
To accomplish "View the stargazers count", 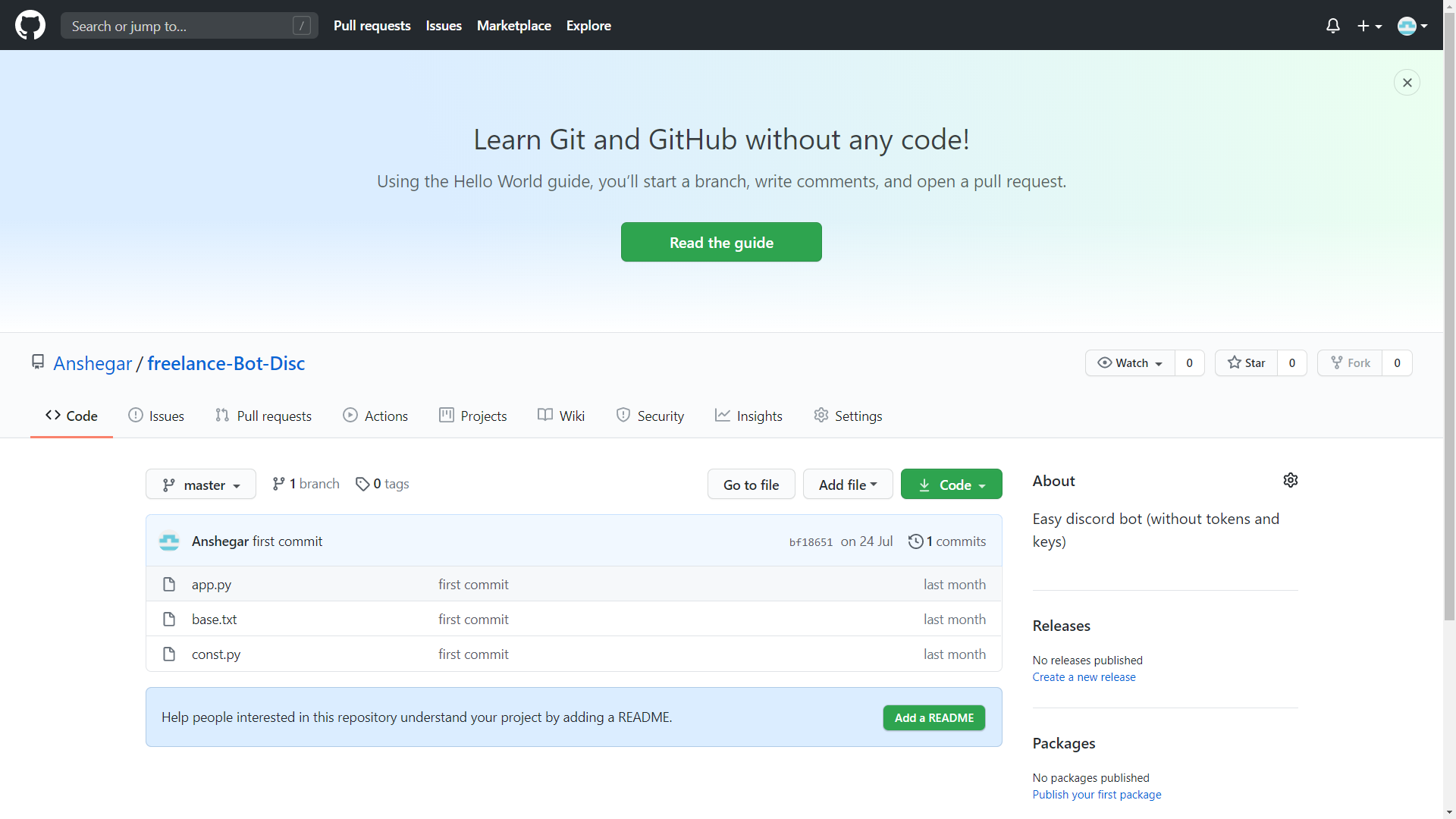I will click(1291, 362).
